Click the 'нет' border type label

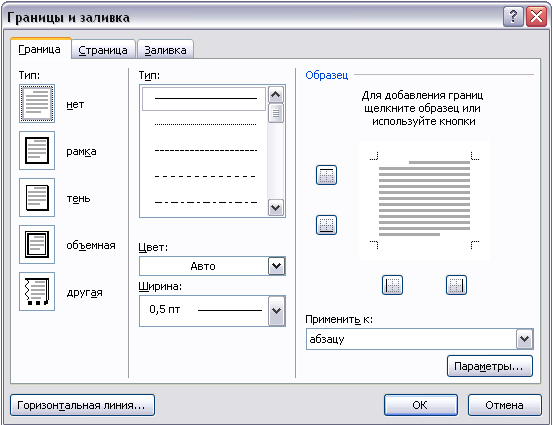point(75,105)
